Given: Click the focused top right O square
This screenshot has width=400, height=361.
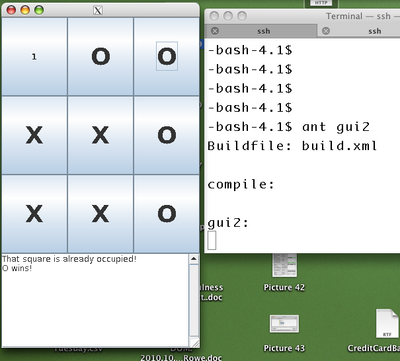Looking at the screenshot, I should coord(167,56).
